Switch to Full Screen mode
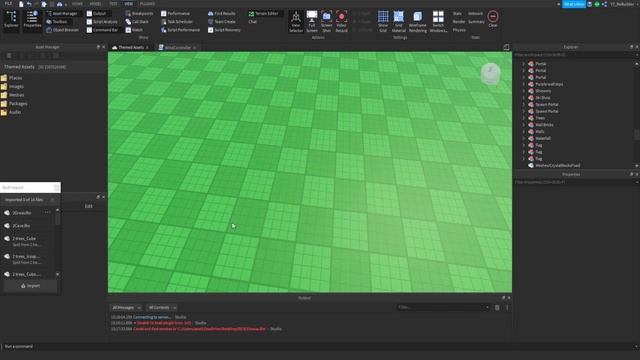This screenshot has height=360, width=640. coord(312,22)
